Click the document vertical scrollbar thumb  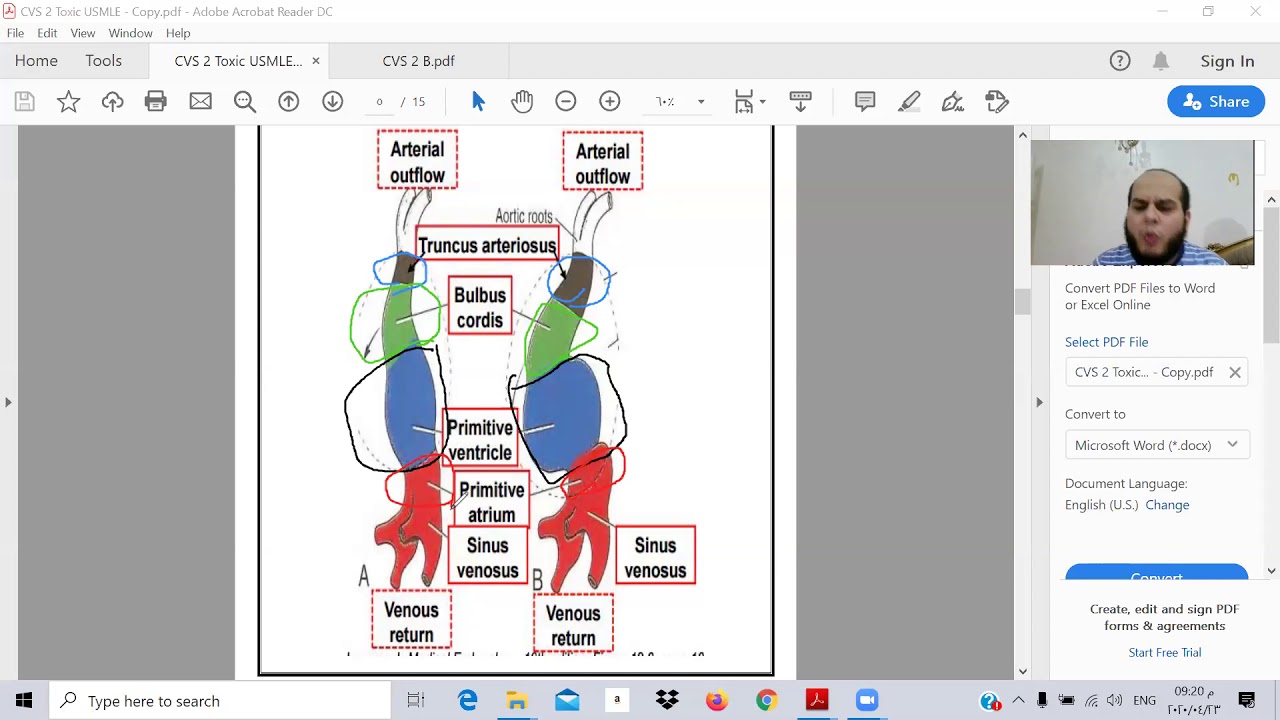click(x=1022, y=302)
